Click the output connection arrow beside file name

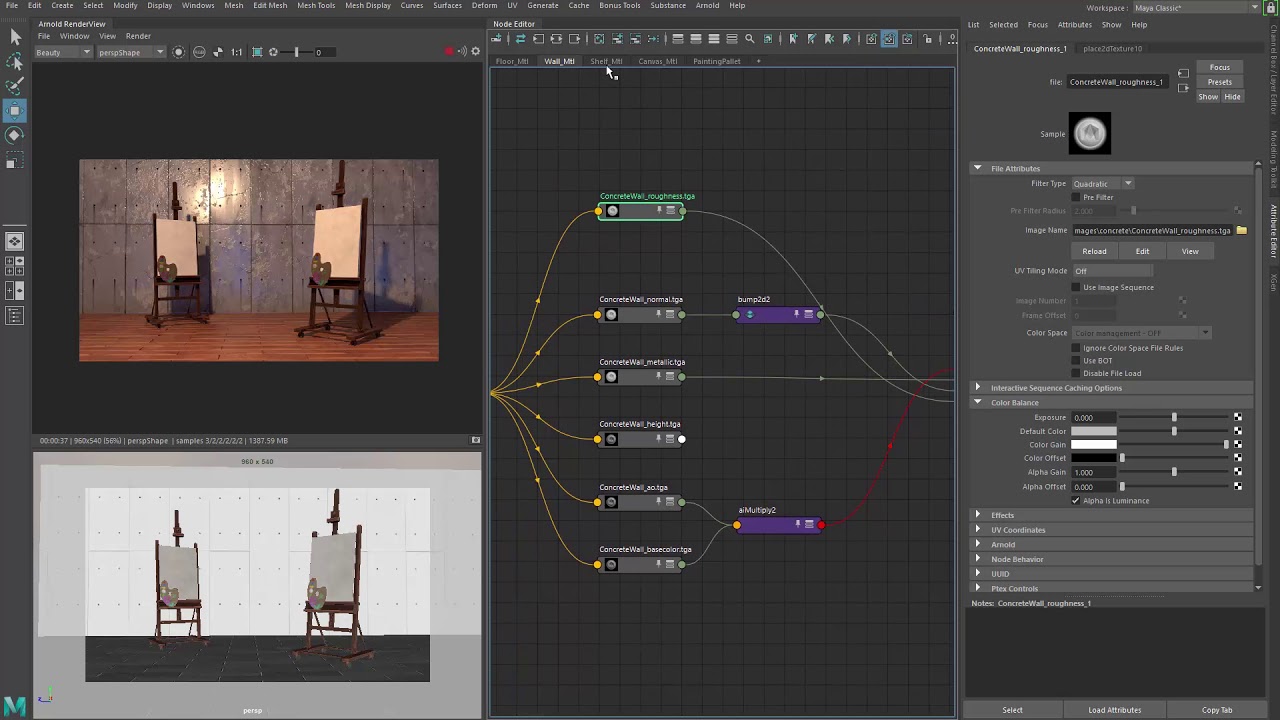[x=1183, y=88]
